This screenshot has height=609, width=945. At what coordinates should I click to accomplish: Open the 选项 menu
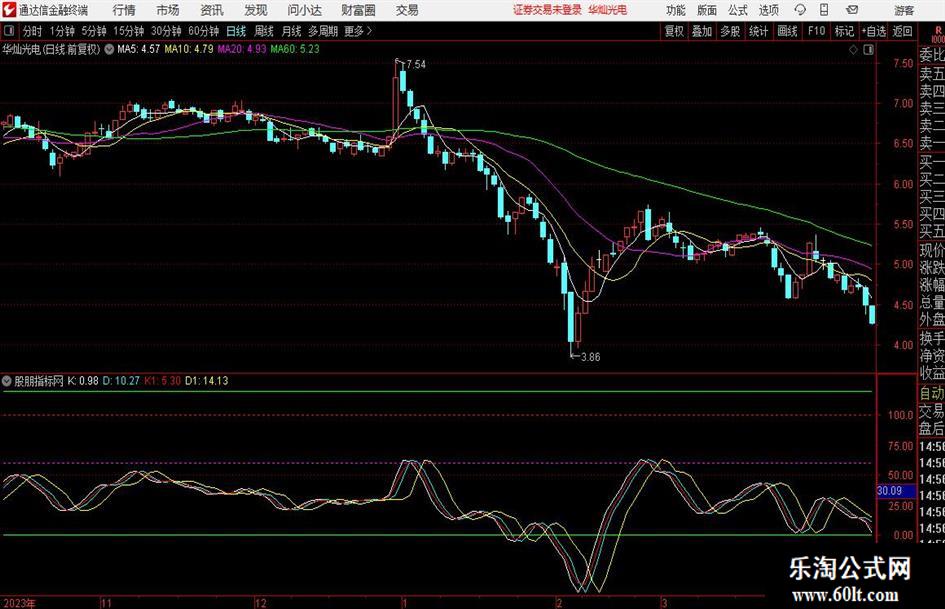tap(768, 10)
